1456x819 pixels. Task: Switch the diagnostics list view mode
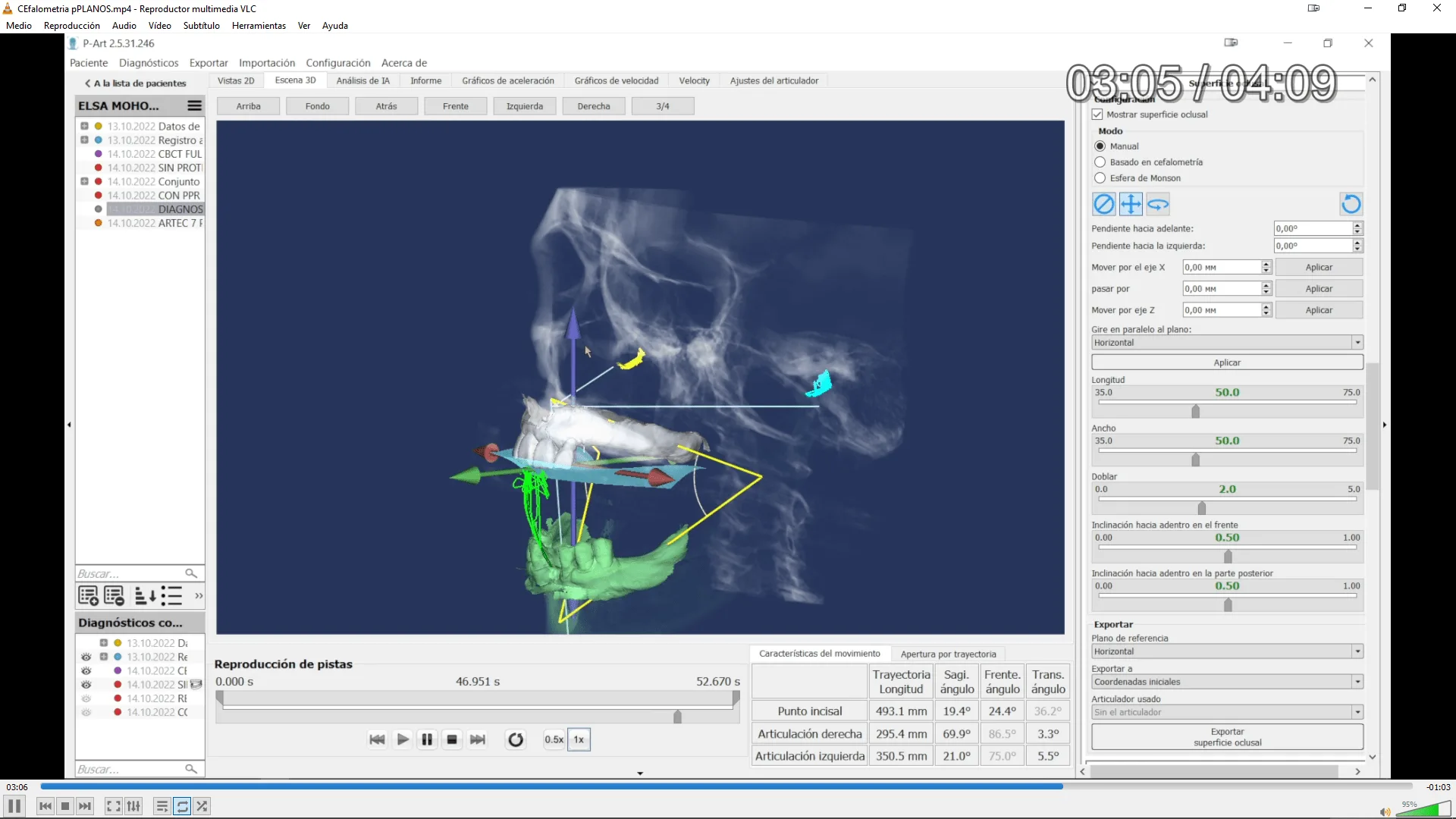[x=172, y=596]
